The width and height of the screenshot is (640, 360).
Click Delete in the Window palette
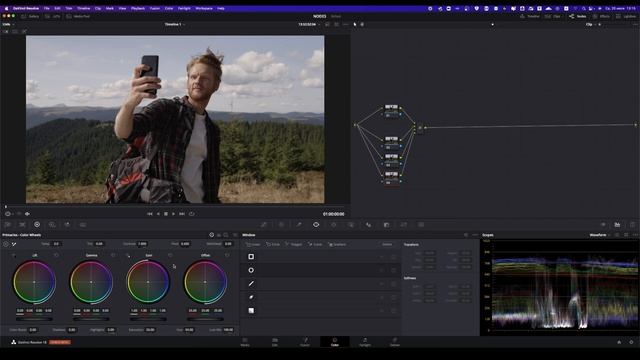pyautogui.click(x=387, y=244)
